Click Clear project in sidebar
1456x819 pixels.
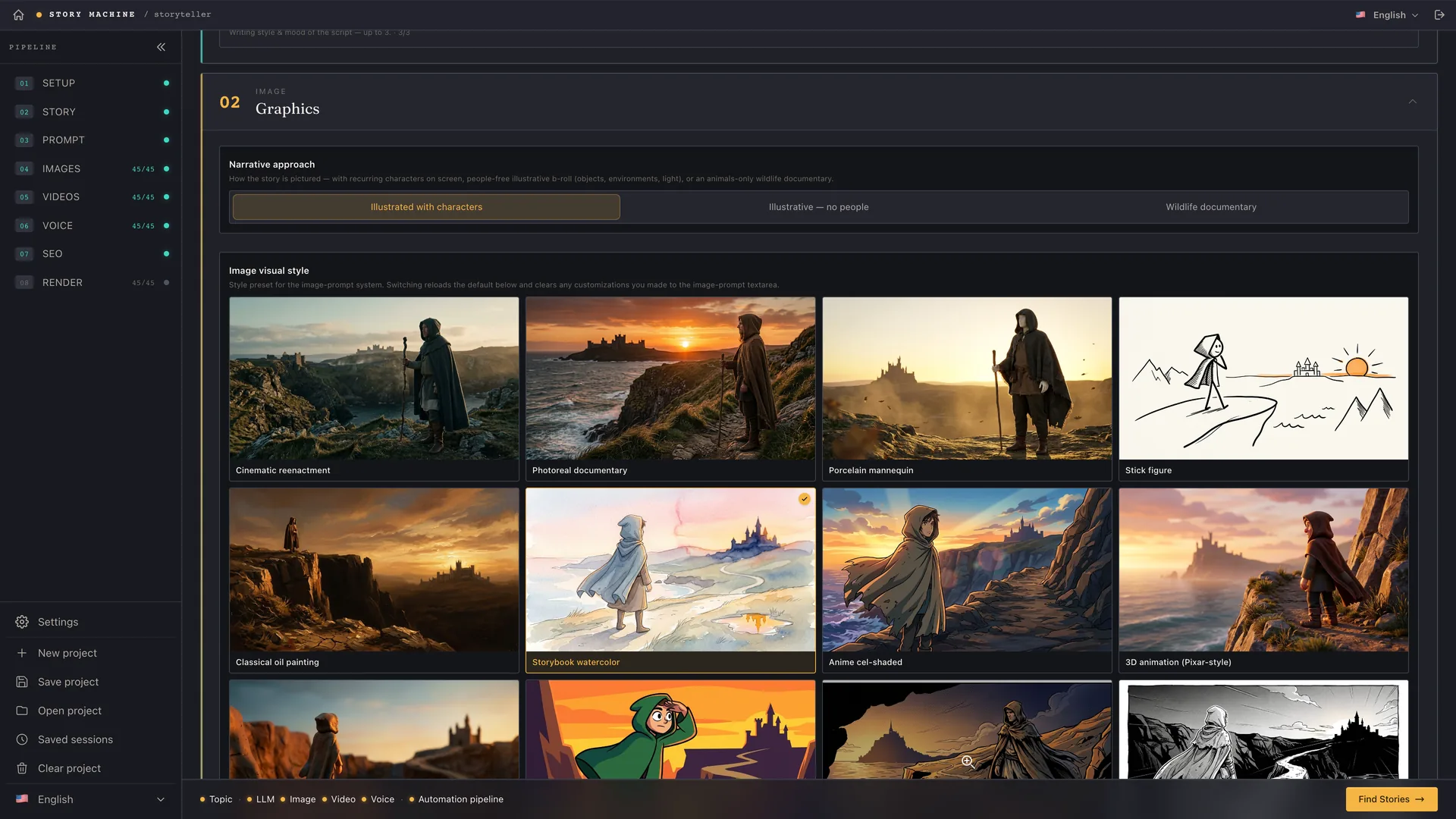[x=69, y=768]
